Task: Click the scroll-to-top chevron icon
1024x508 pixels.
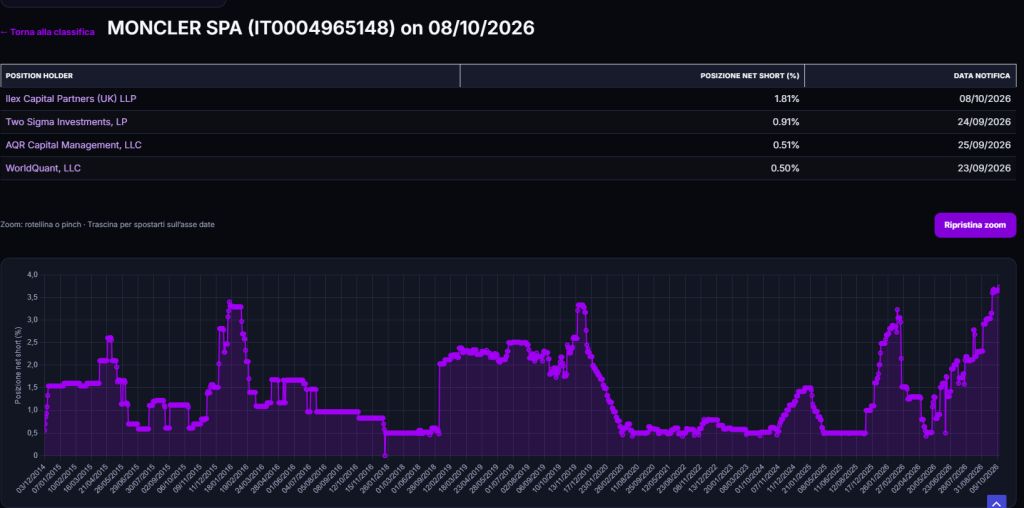Action: [996, 503]
